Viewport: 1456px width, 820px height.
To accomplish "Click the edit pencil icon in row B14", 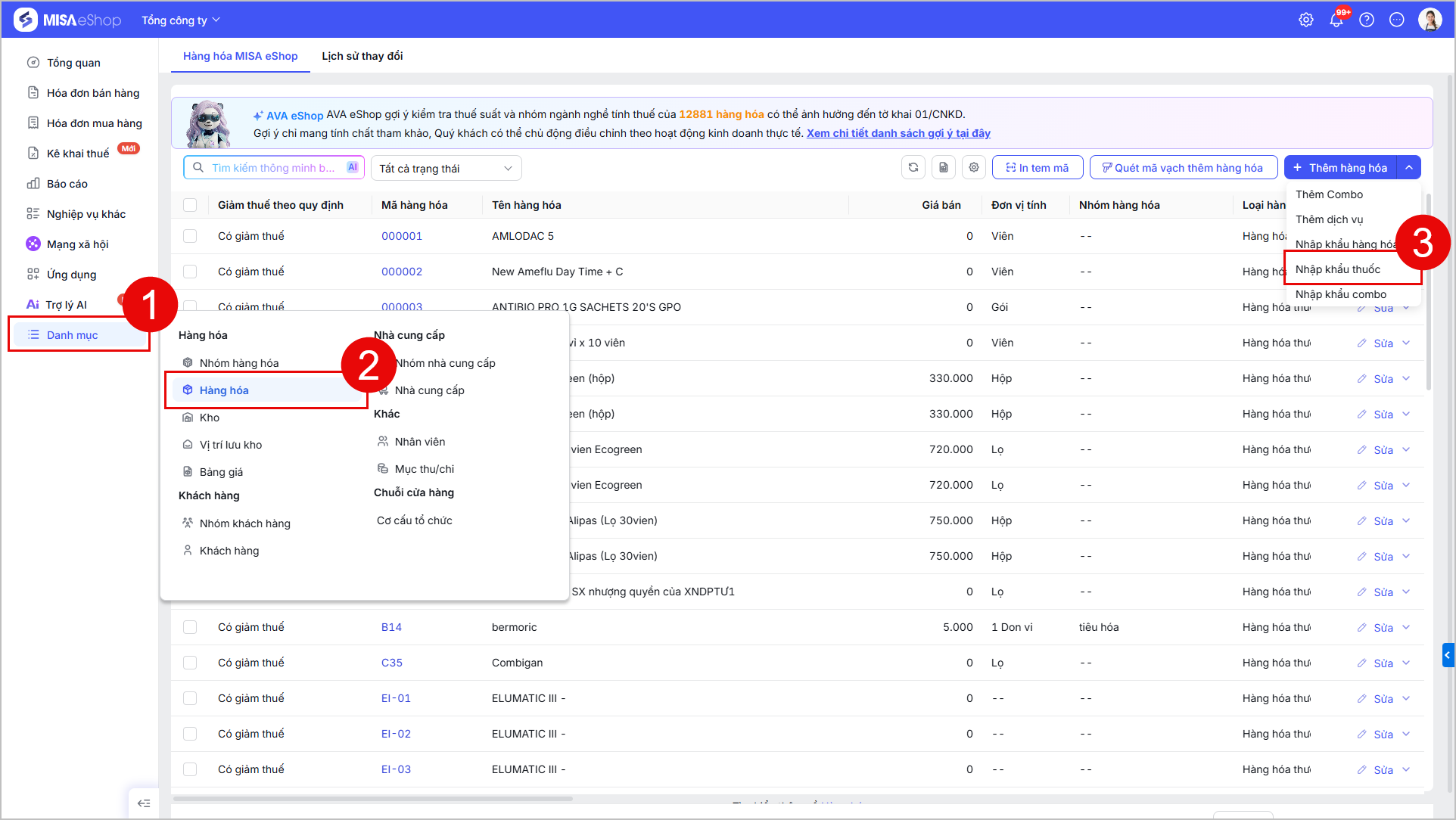I will pyautogui.click(x=1361, y=628).
